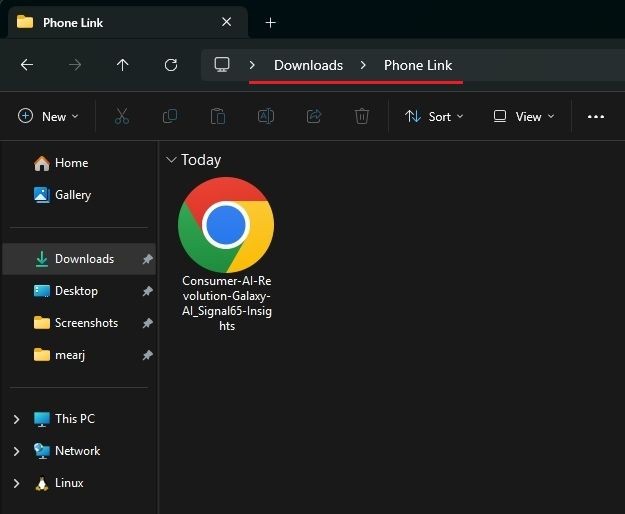625x514 pixels.
Task: Refresh the current folder view
Action: 171,65
